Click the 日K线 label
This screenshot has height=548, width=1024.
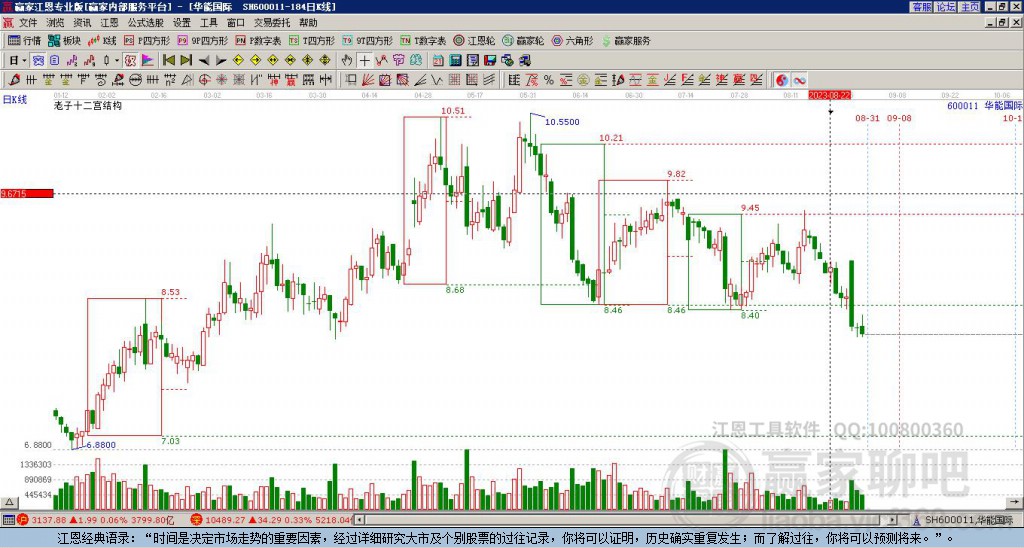click(x=15, y=100)
